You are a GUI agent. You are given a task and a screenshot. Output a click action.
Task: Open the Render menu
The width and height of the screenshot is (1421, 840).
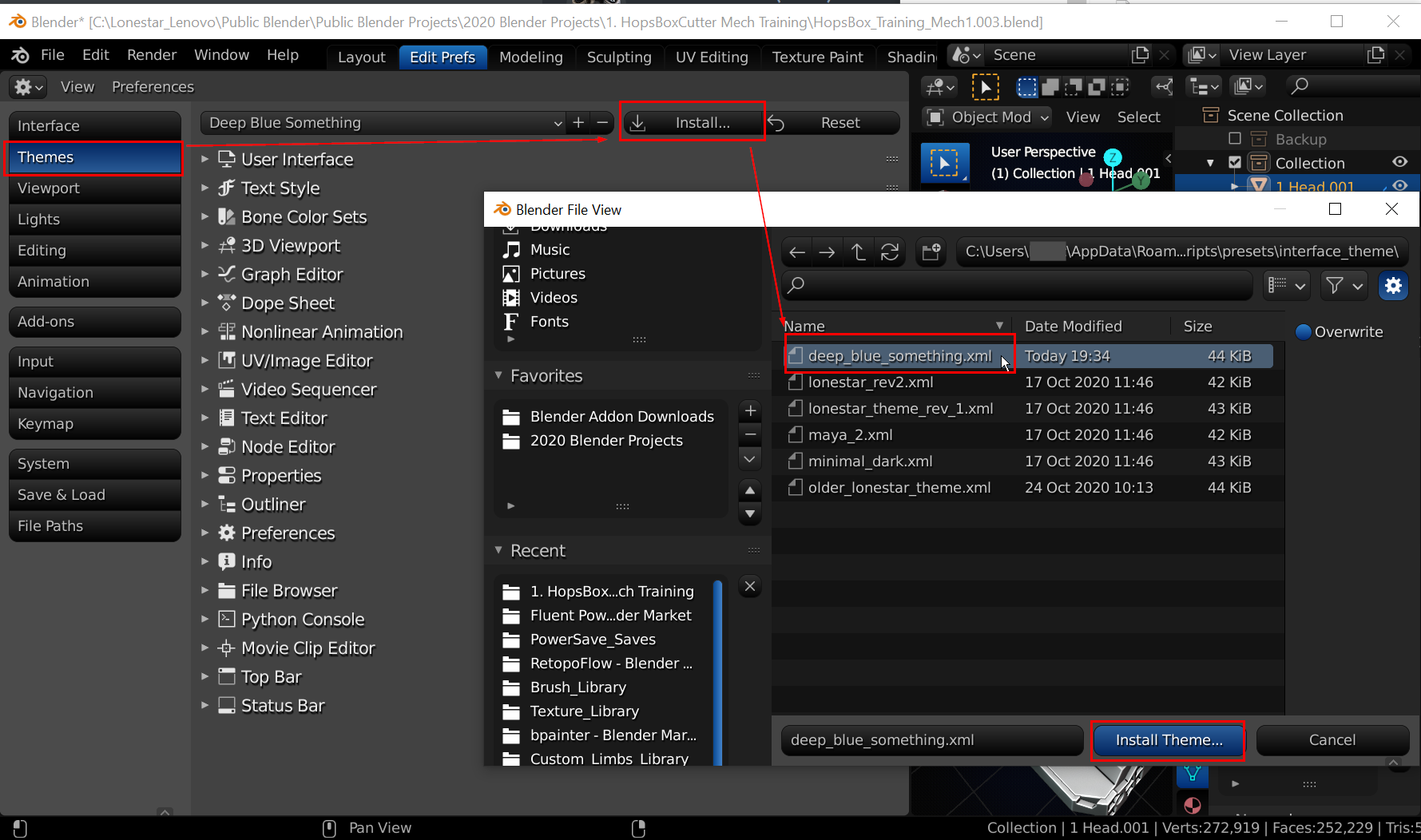pos(152,55)
